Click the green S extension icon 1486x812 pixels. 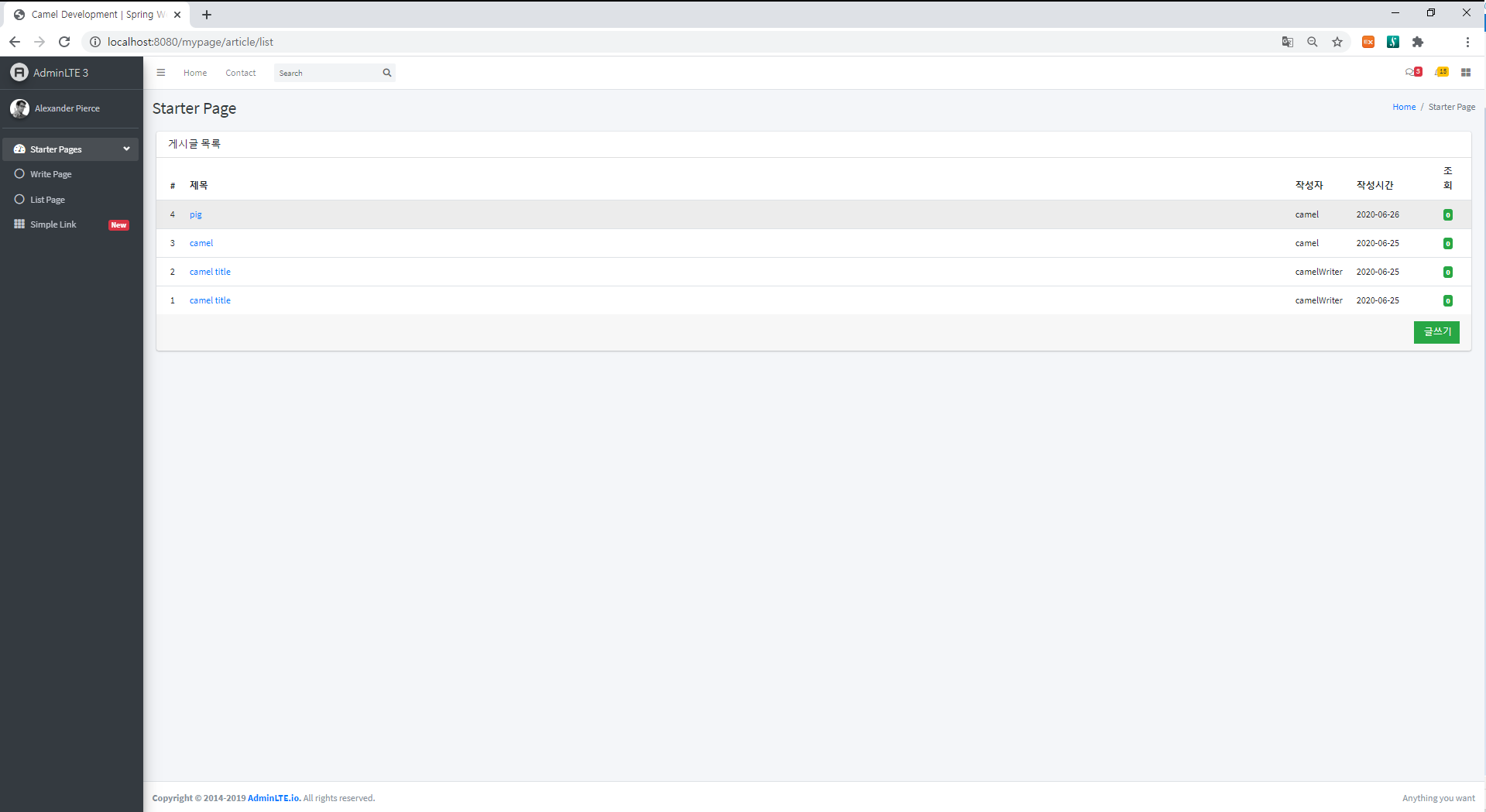1393,42
